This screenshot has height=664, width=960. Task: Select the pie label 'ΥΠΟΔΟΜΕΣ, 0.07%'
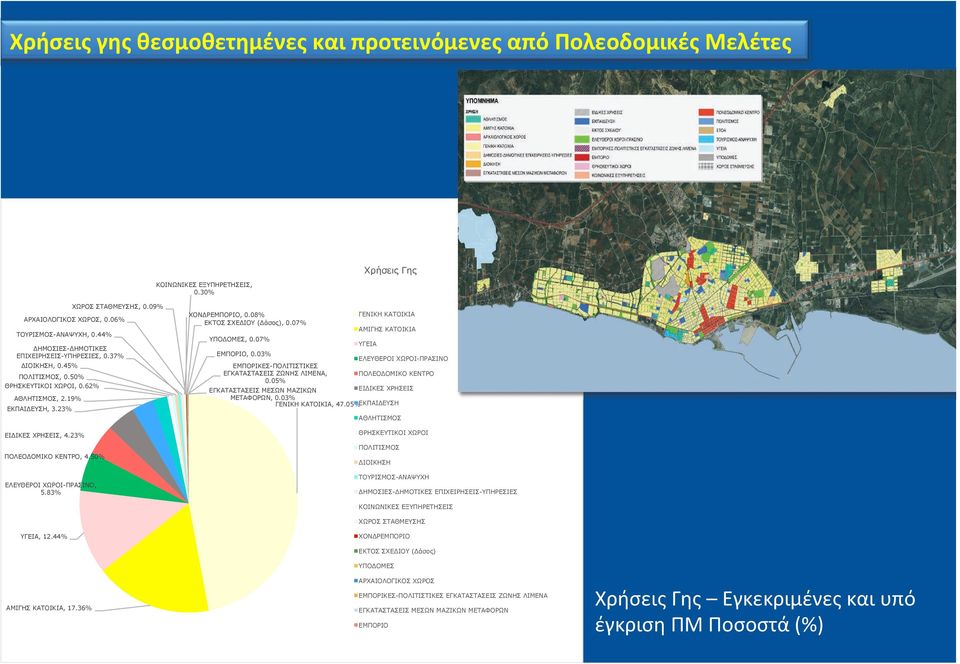239,339
